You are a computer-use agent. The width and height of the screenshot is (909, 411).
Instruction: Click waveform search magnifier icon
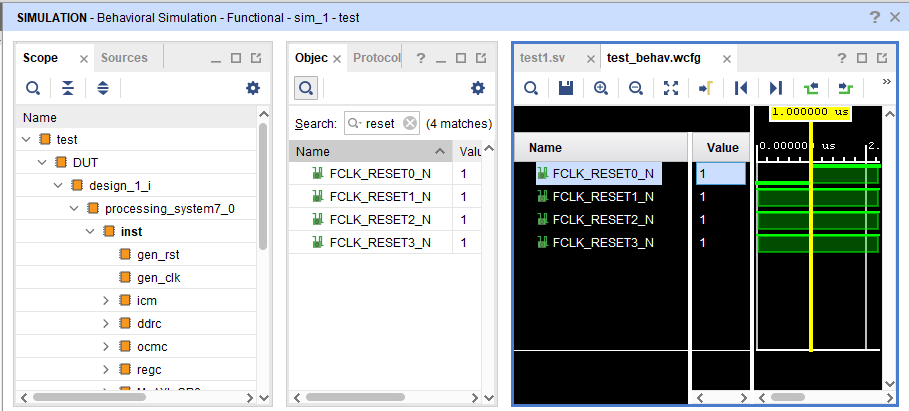[x=531, y=88]
